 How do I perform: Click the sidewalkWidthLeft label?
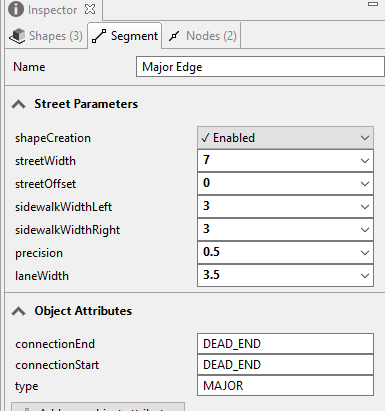63,207
